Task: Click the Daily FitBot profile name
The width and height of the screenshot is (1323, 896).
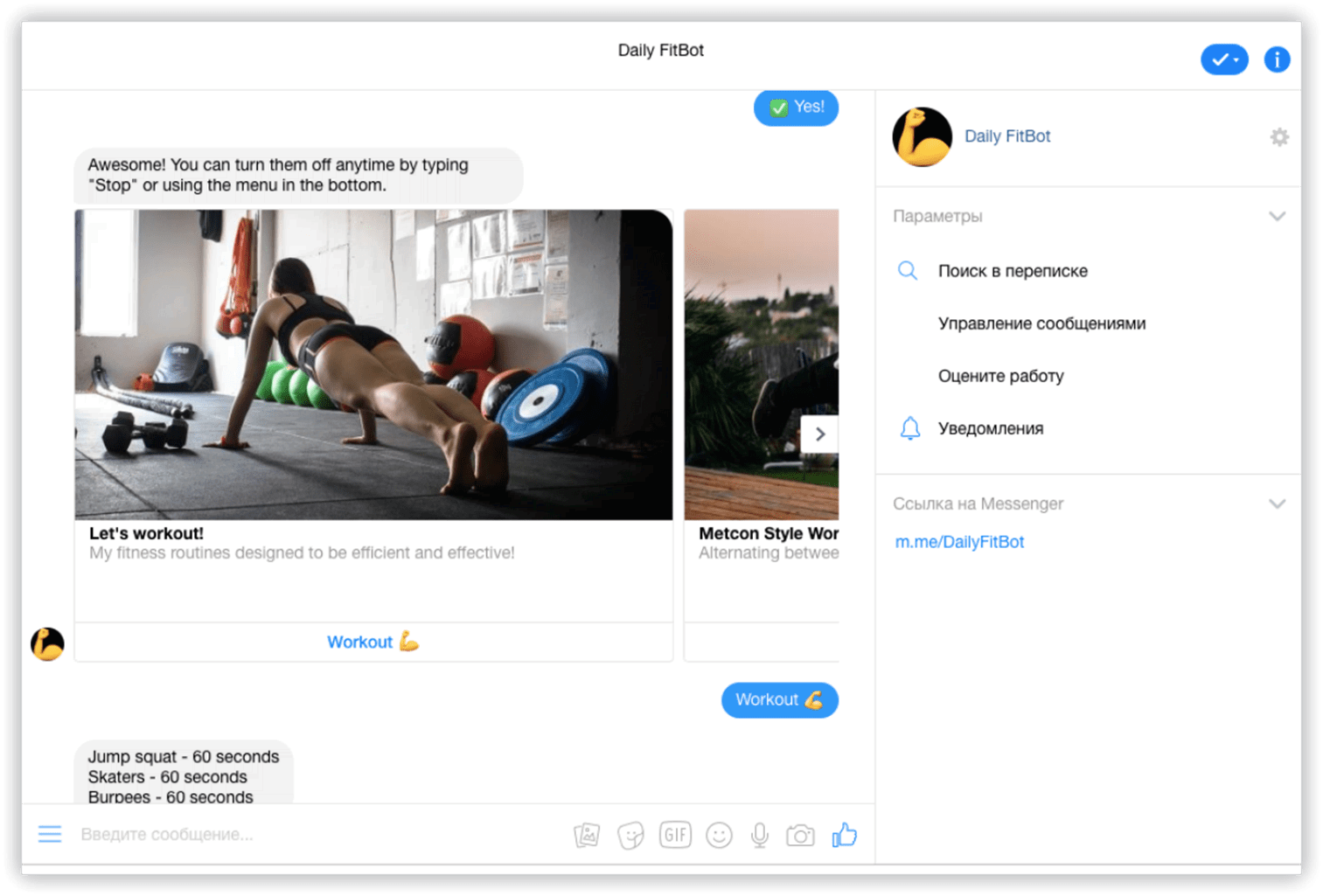Action: pos(1007,136)
